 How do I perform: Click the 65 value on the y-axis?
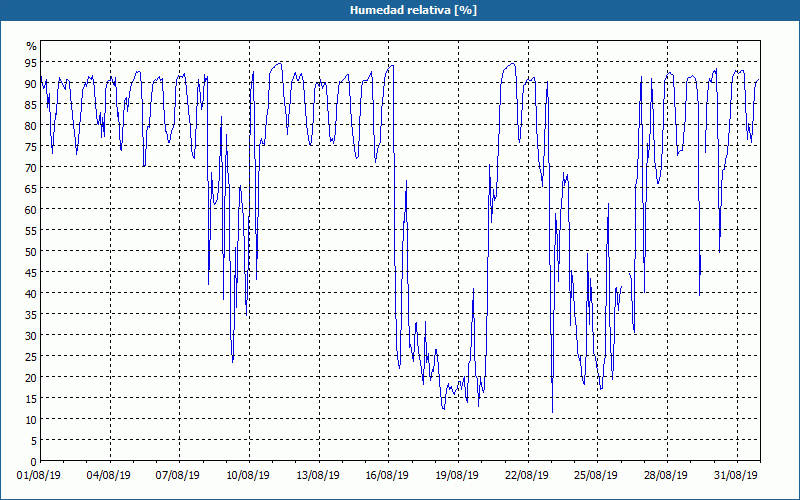pos(31,189)
